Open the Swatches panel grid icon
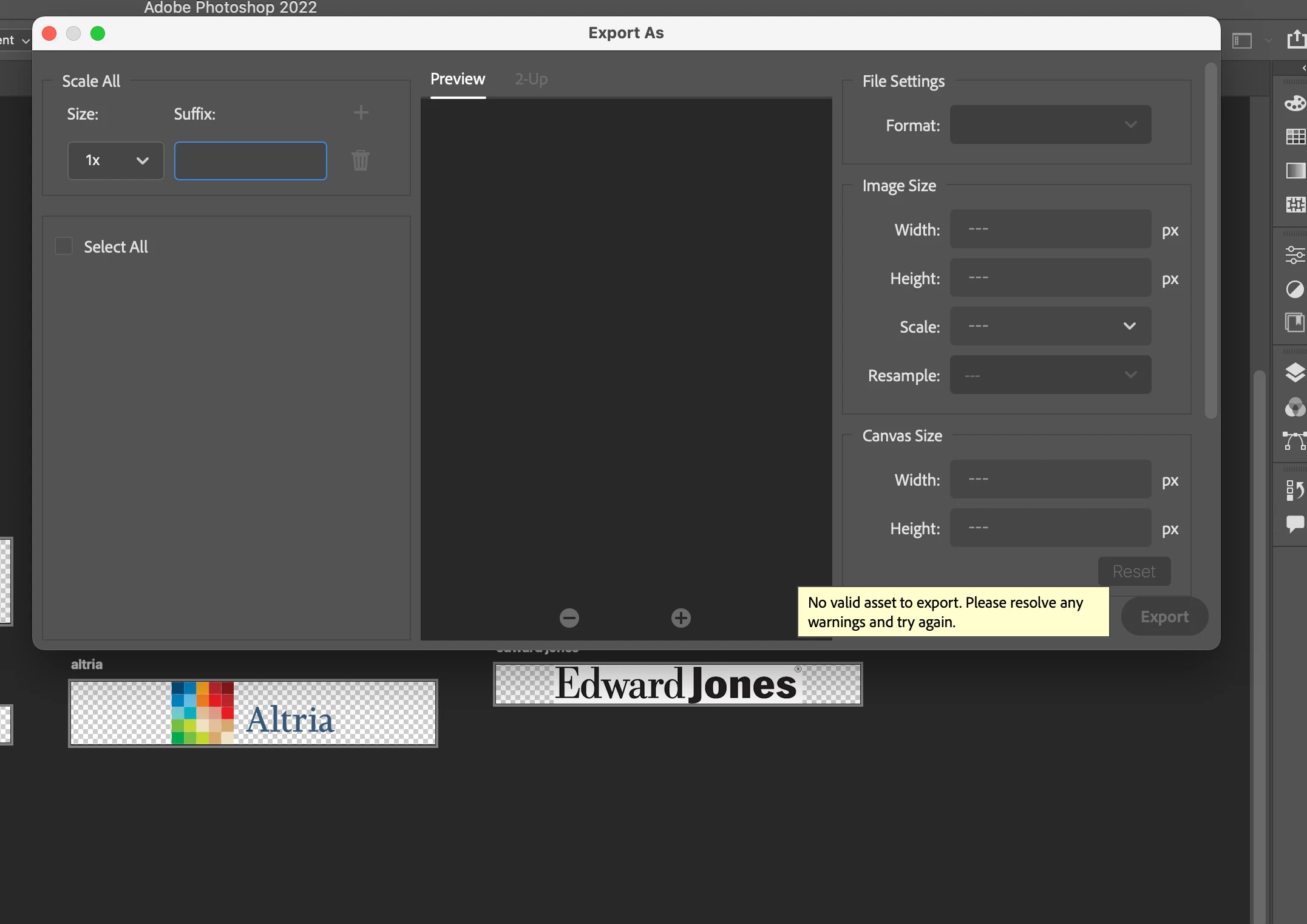 (1295, 137)
